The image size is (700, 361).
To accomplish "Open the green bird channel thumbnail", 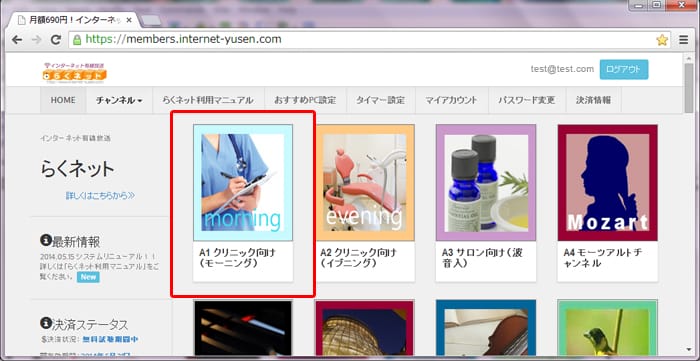I will (608, 328).
